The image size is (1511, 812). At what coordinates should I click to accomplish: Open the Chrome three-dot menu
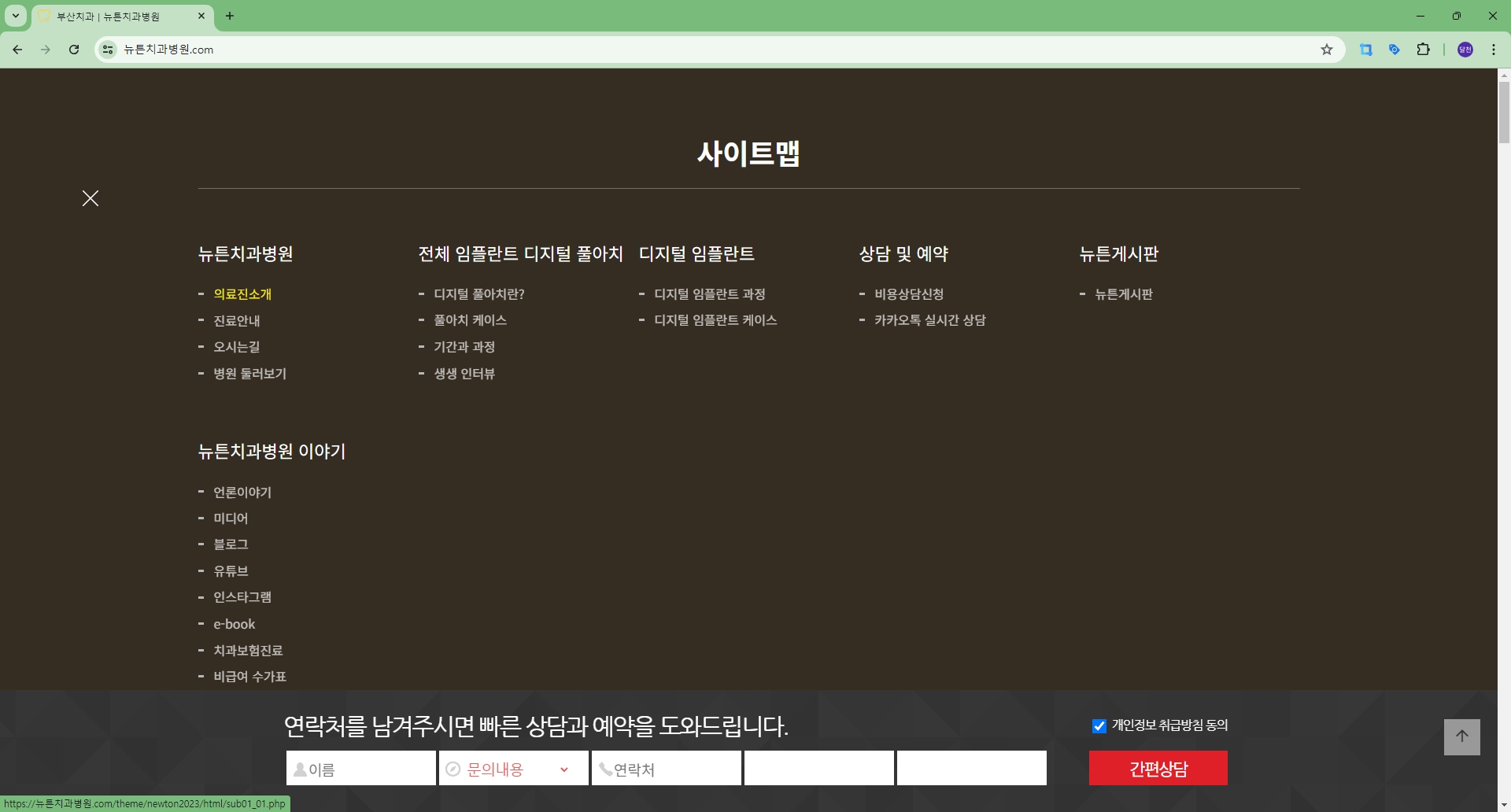tap(1494, 49)
